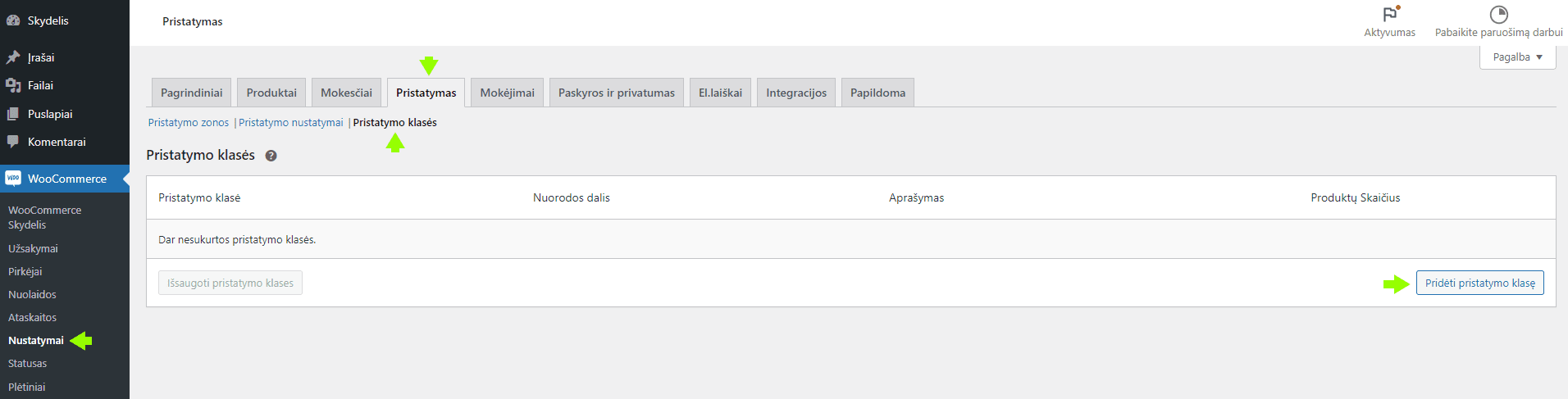This screenshot has width=1568, height=399.
Task: Switch to the Mokėjimai tab
Action: 507,93
